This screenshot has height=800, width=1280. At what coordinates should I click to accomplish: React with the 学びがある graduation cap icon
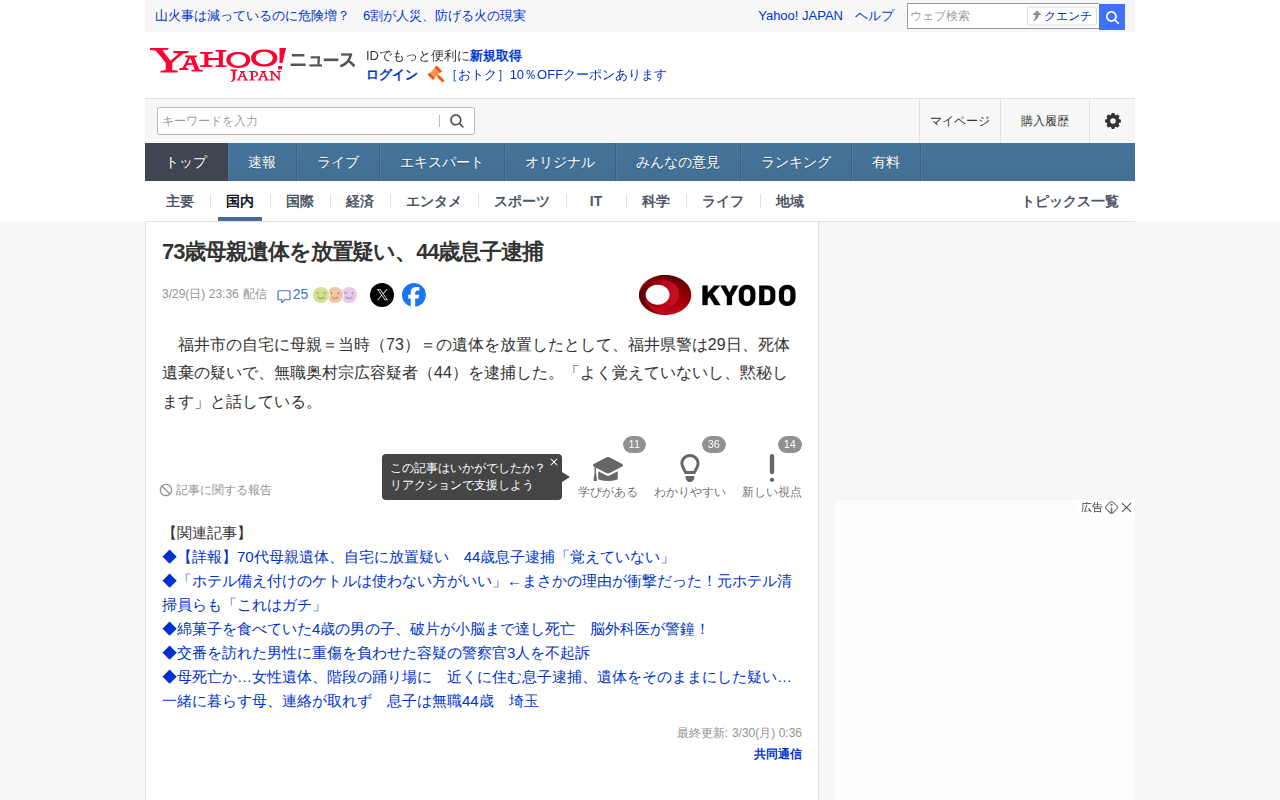[608, 469]
